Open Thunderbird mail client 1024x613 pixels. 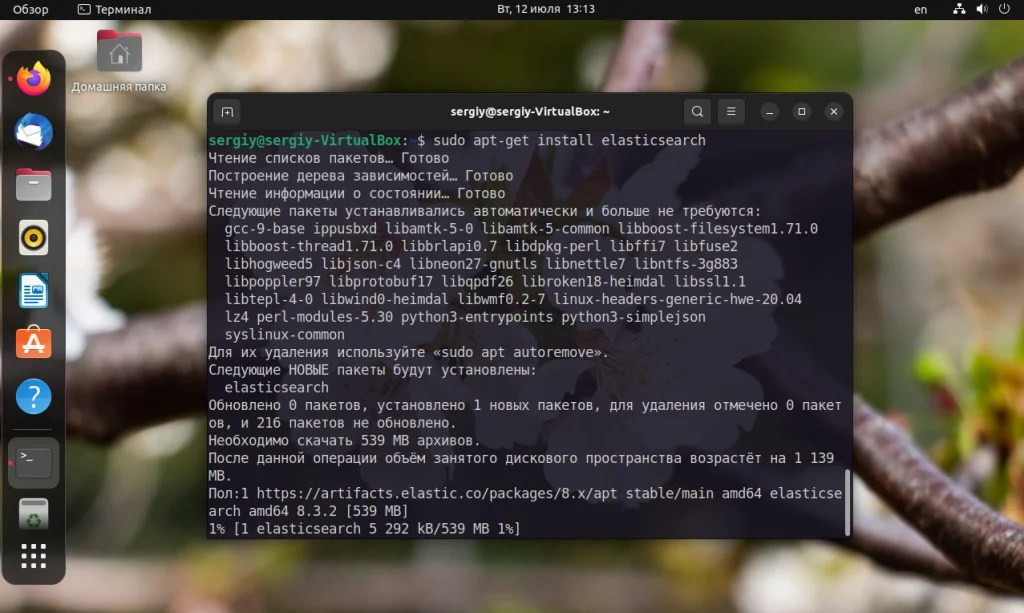(33, 133)
